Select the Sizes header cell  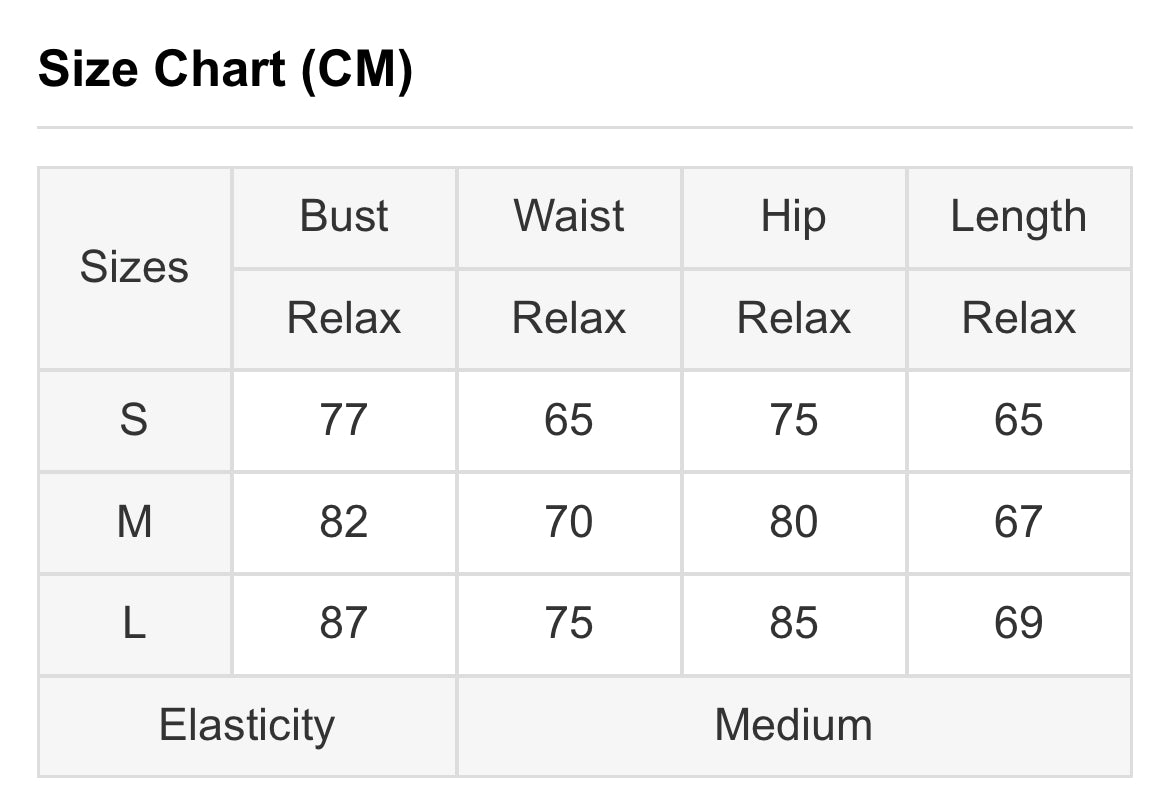134,268
